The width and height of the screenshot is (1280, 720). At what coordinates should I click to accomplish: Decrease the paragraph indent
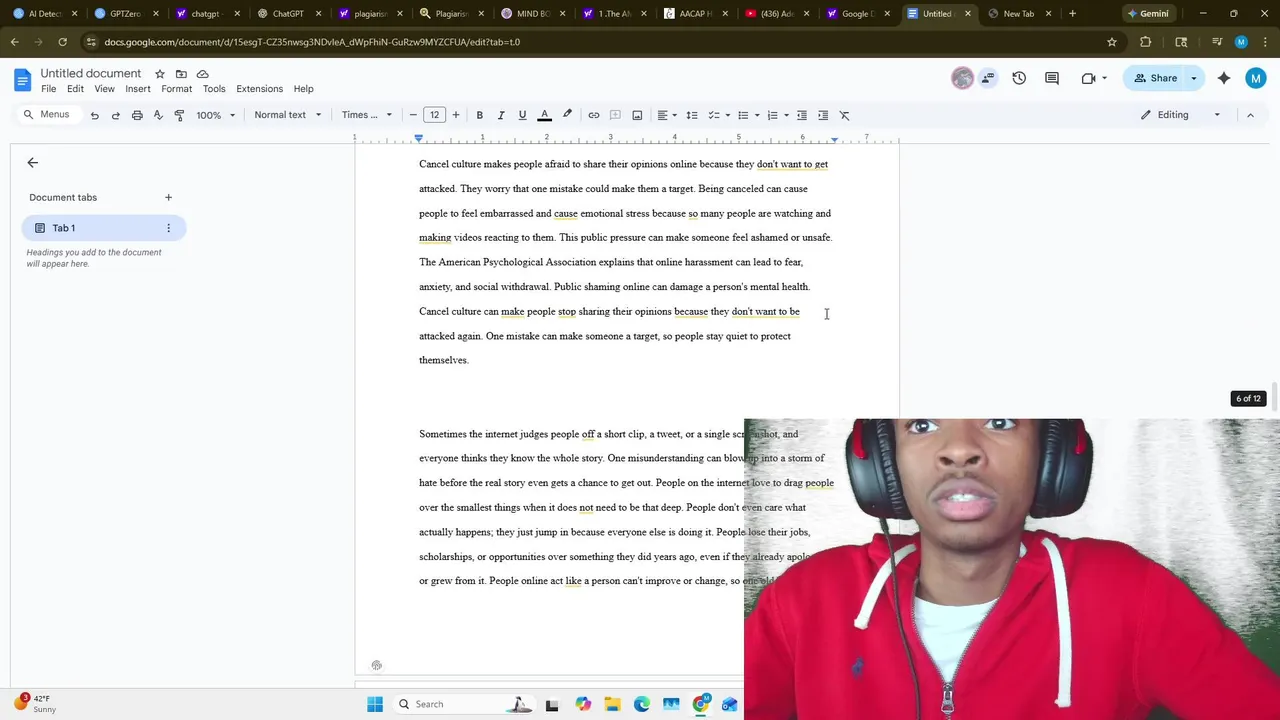click(802, 115)
